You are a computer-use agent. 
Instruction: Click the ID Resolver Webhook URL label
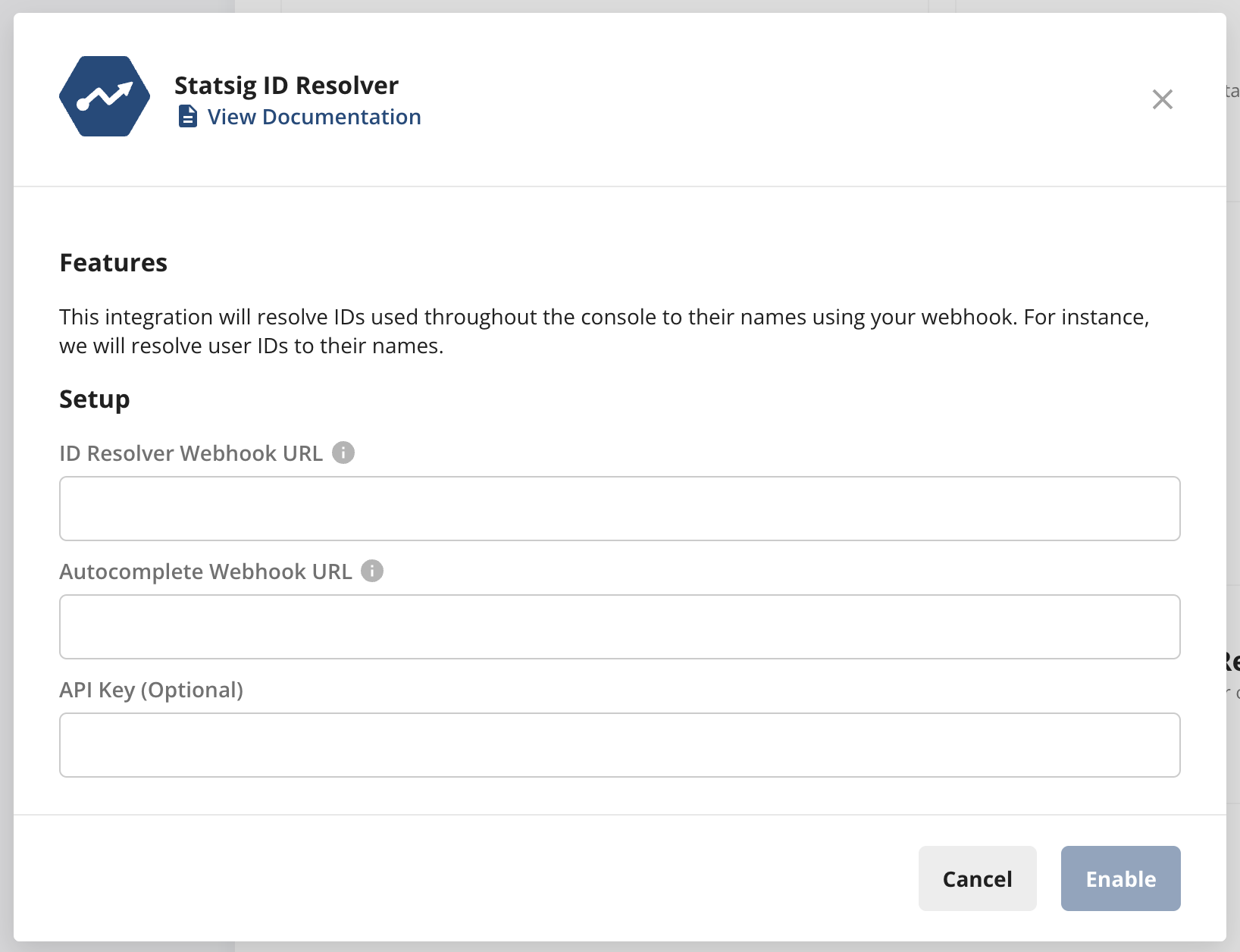click(x=192, y=453)
